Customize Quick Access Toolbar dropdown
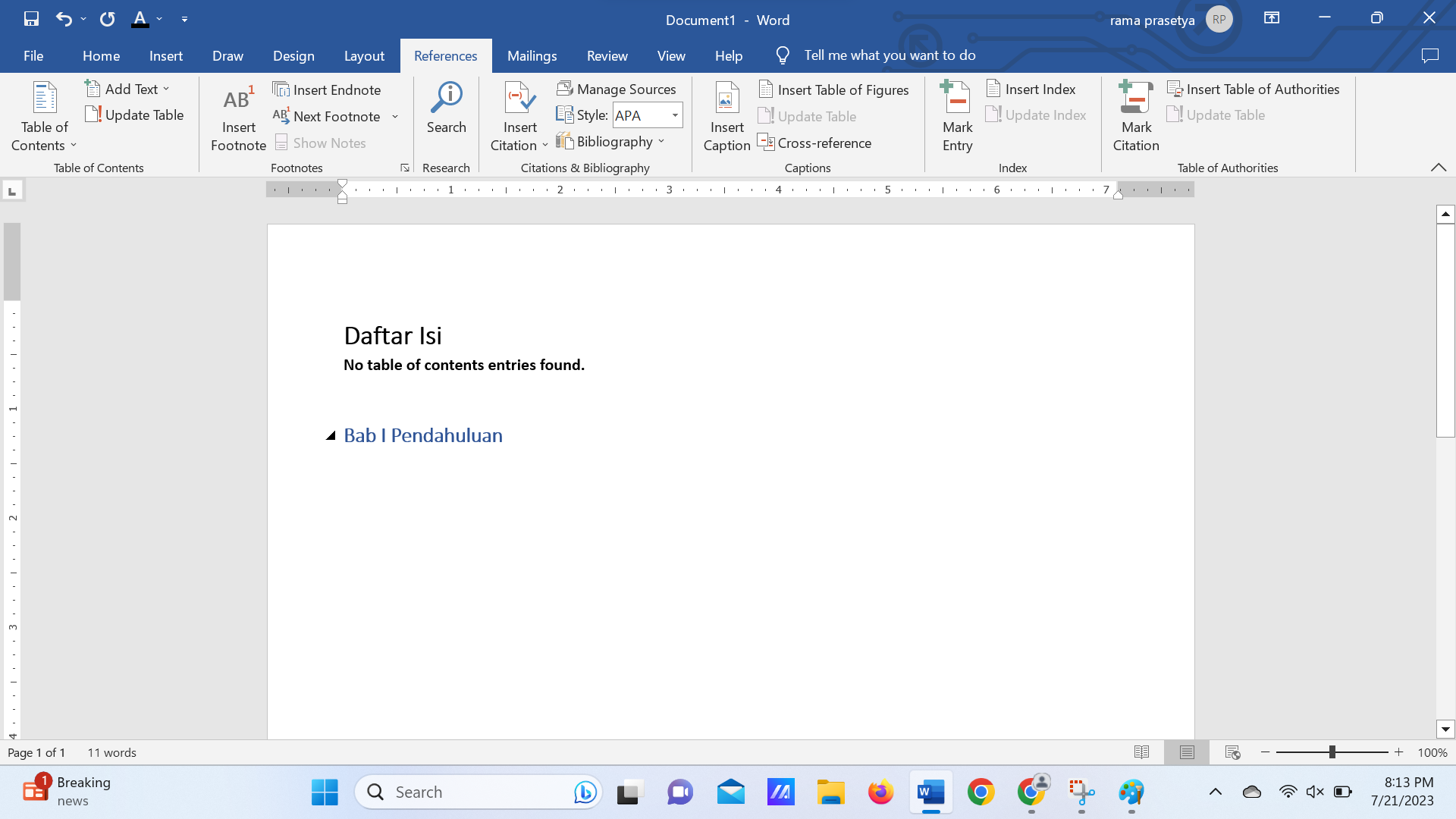Viewport: 1456px width, 819px height. [184, 19]
